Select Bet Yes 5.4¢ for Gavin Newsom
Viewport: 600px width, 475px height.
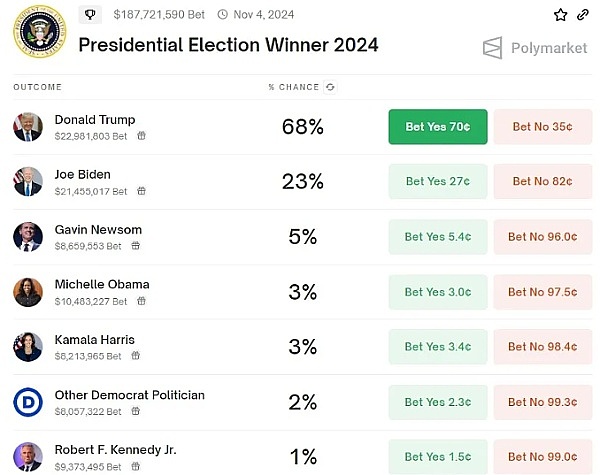(438, 237)
